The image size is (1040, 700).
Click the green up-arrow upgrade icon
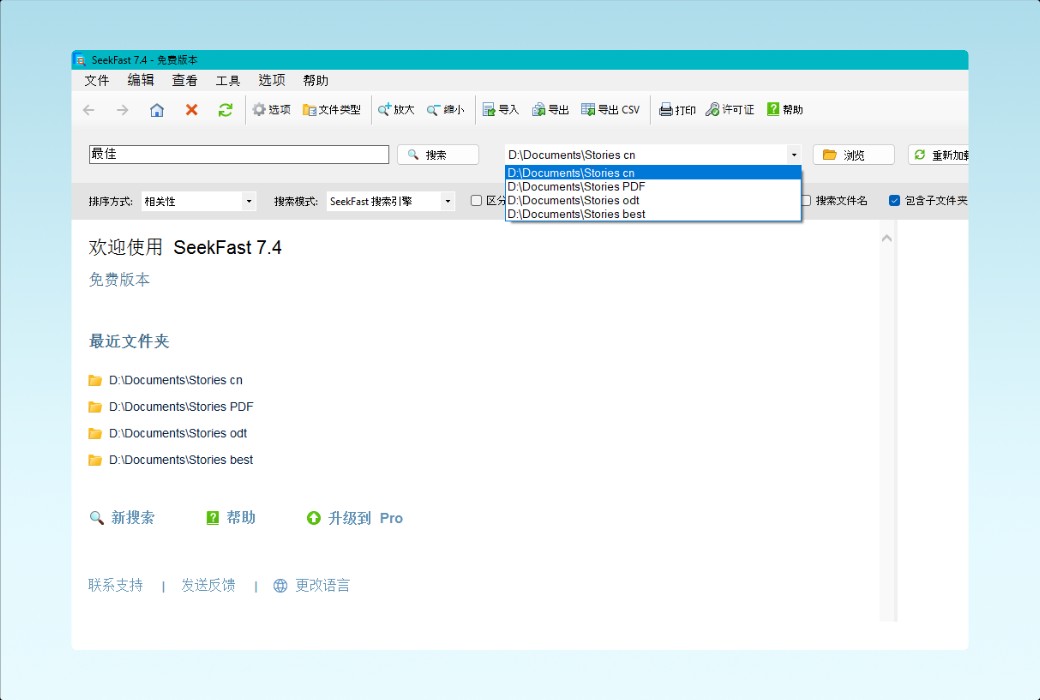coord(314,518)
